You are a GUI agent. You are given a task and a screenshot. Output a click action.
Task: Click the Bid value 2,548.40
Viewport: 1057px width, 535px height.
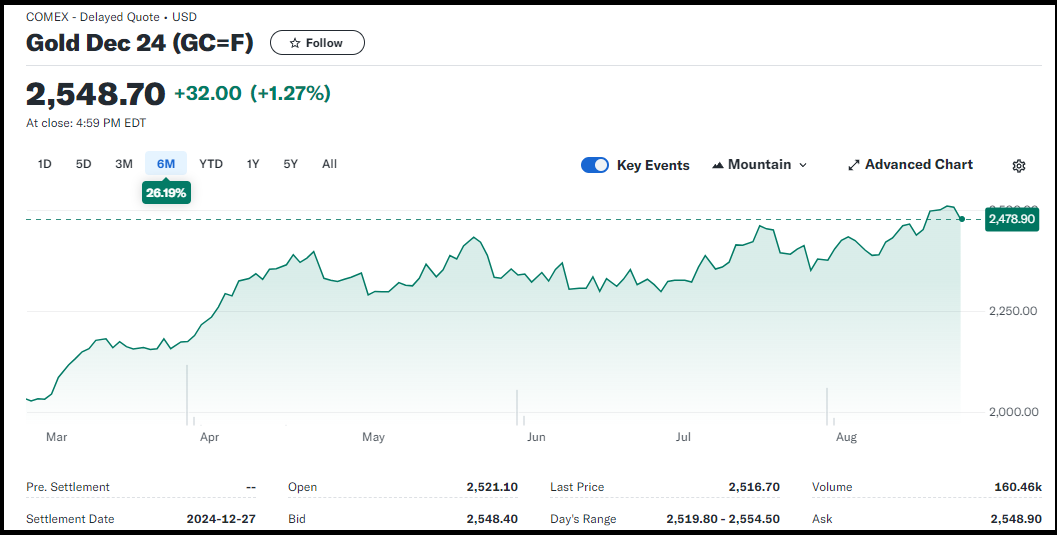point(492,519)
